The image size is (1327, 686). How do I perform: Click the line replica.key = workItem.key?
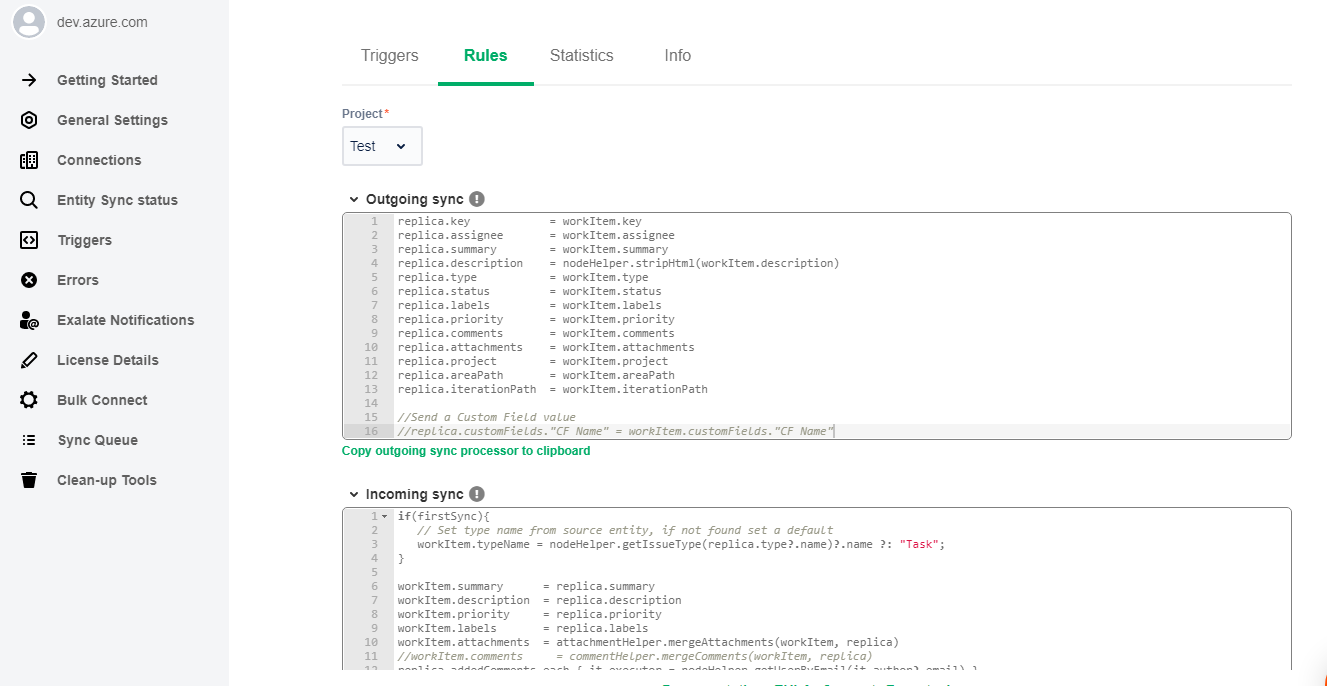click(x=519, y=221)
